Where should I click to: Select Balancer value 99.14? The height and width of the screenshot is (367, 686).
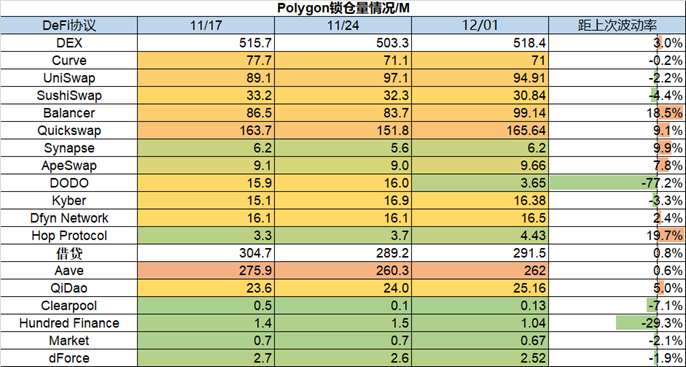[x=480, y=113]
